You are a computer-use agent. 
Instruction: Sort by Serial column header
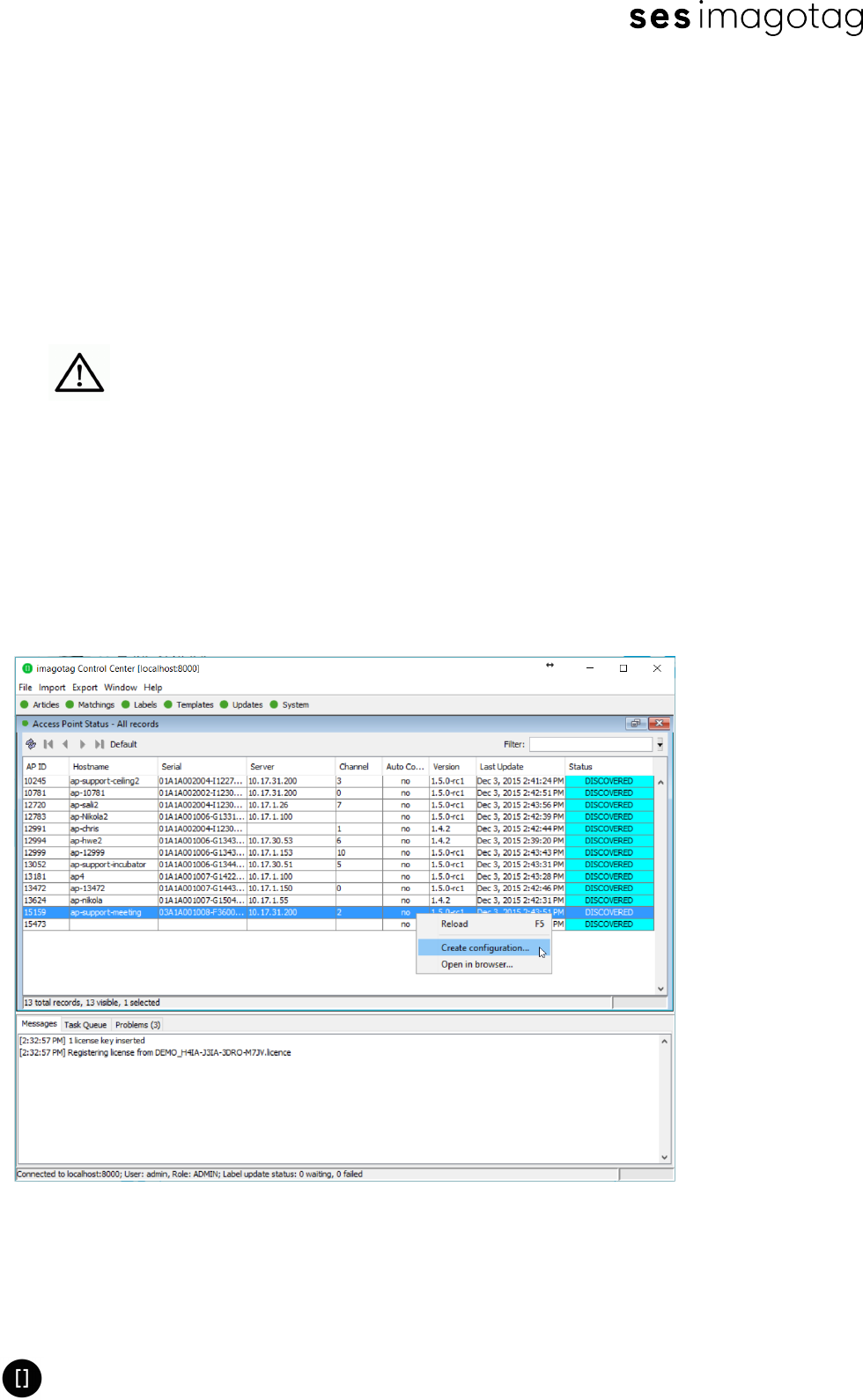[x=203, y=767]
